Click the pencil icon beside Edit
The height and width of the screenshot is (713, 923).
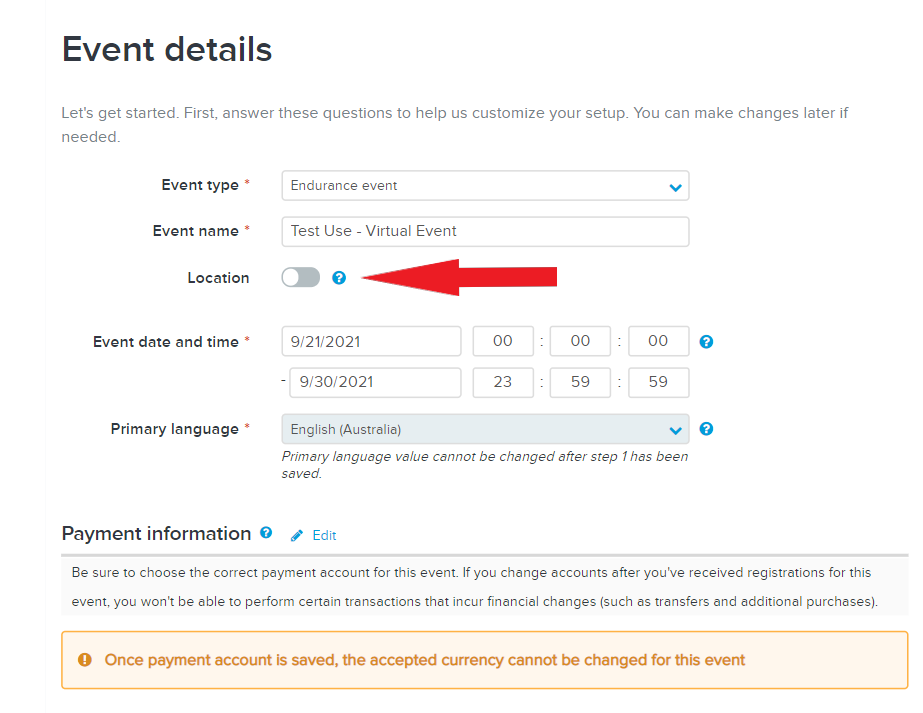(x=297, y=535)
